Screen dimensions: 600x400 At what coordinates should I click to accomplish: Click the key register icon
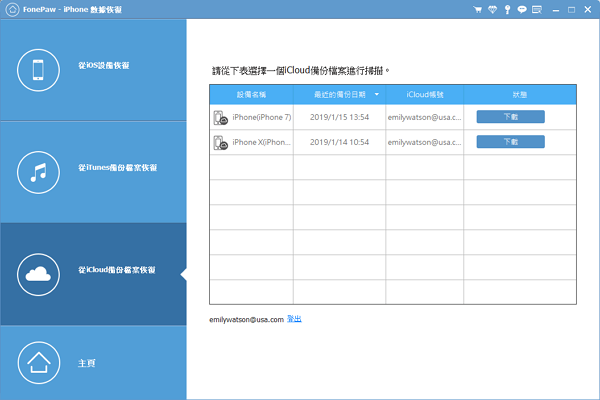click(x=507, y=8)
